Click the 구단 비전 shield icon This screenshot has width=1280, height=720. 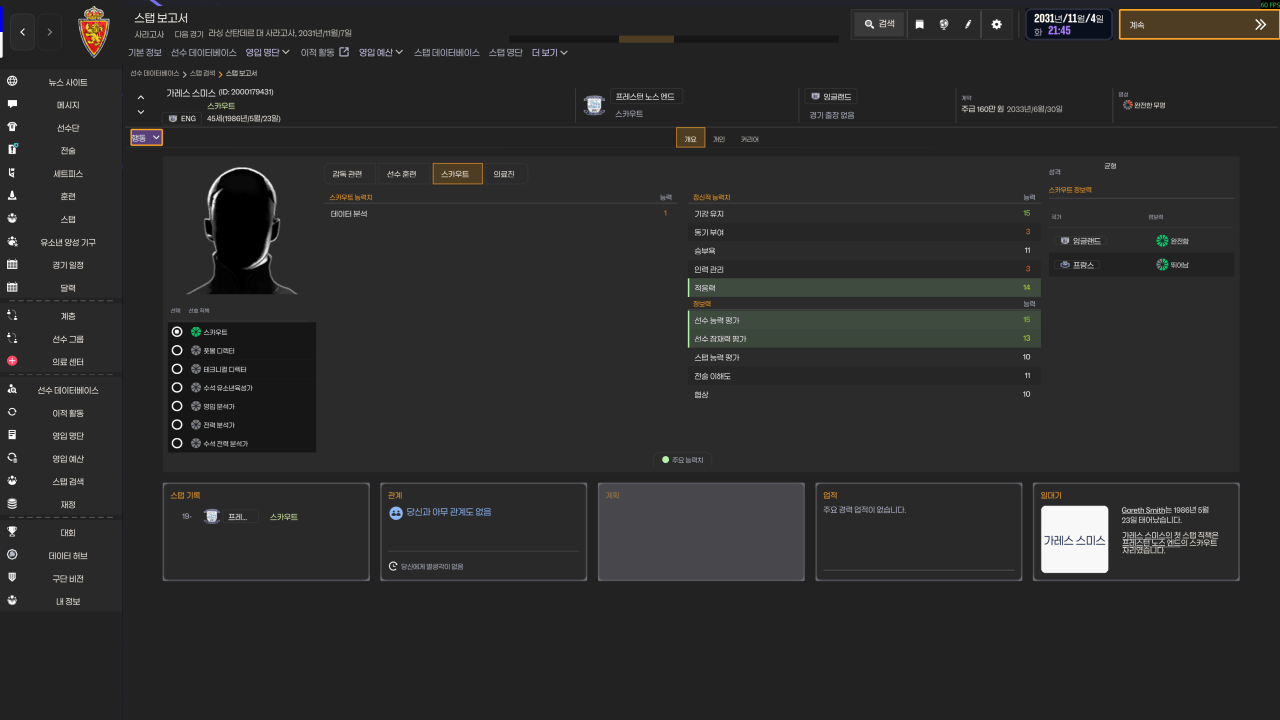pyautogui.click(x=12, y=578)
